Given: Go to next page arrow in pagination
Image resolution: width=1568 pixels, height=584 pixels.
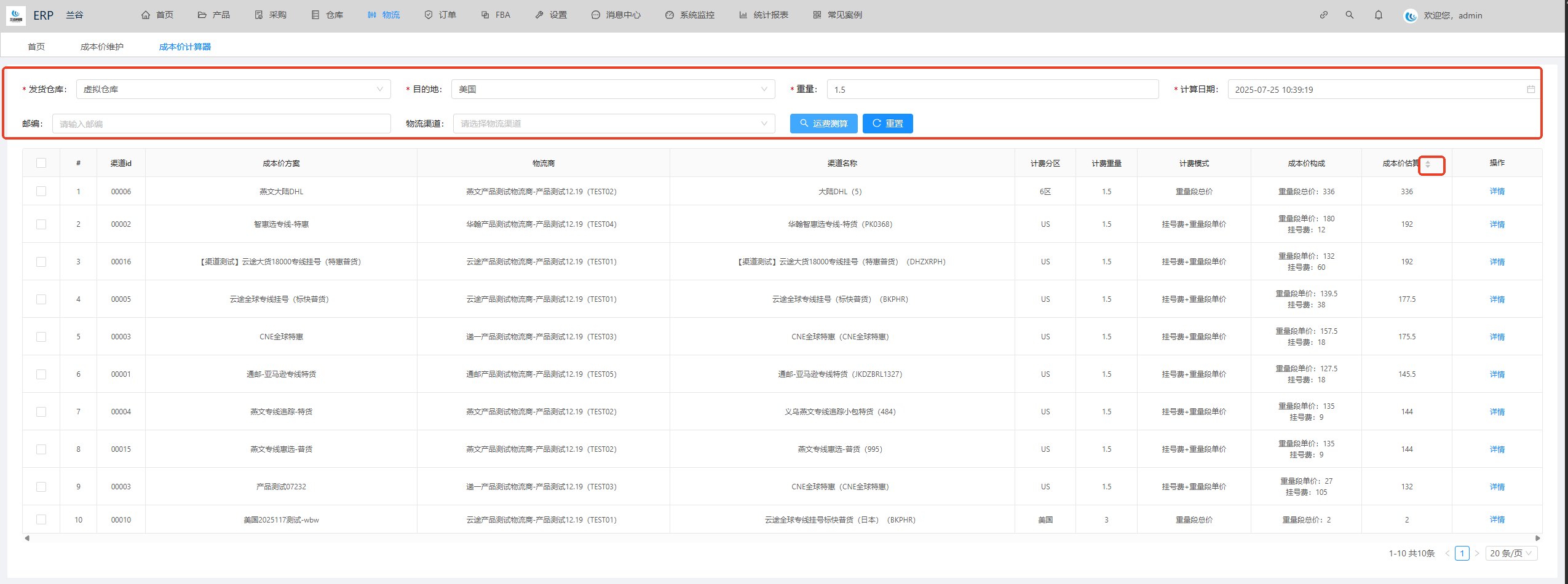Looking at the screenshot, I should [x=1476, y=553].
